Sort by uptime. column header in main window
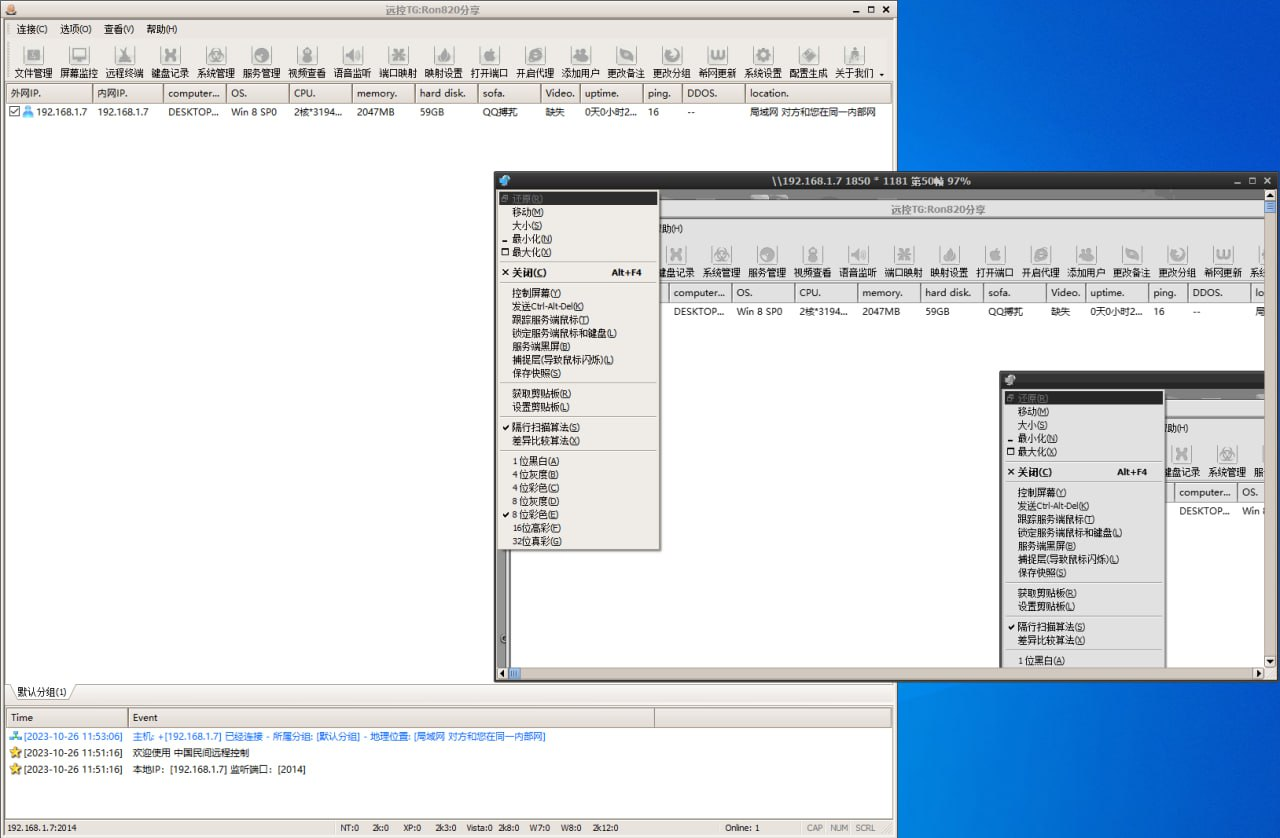The width and height of the screenshot is (1280, 838). (610, 93)
